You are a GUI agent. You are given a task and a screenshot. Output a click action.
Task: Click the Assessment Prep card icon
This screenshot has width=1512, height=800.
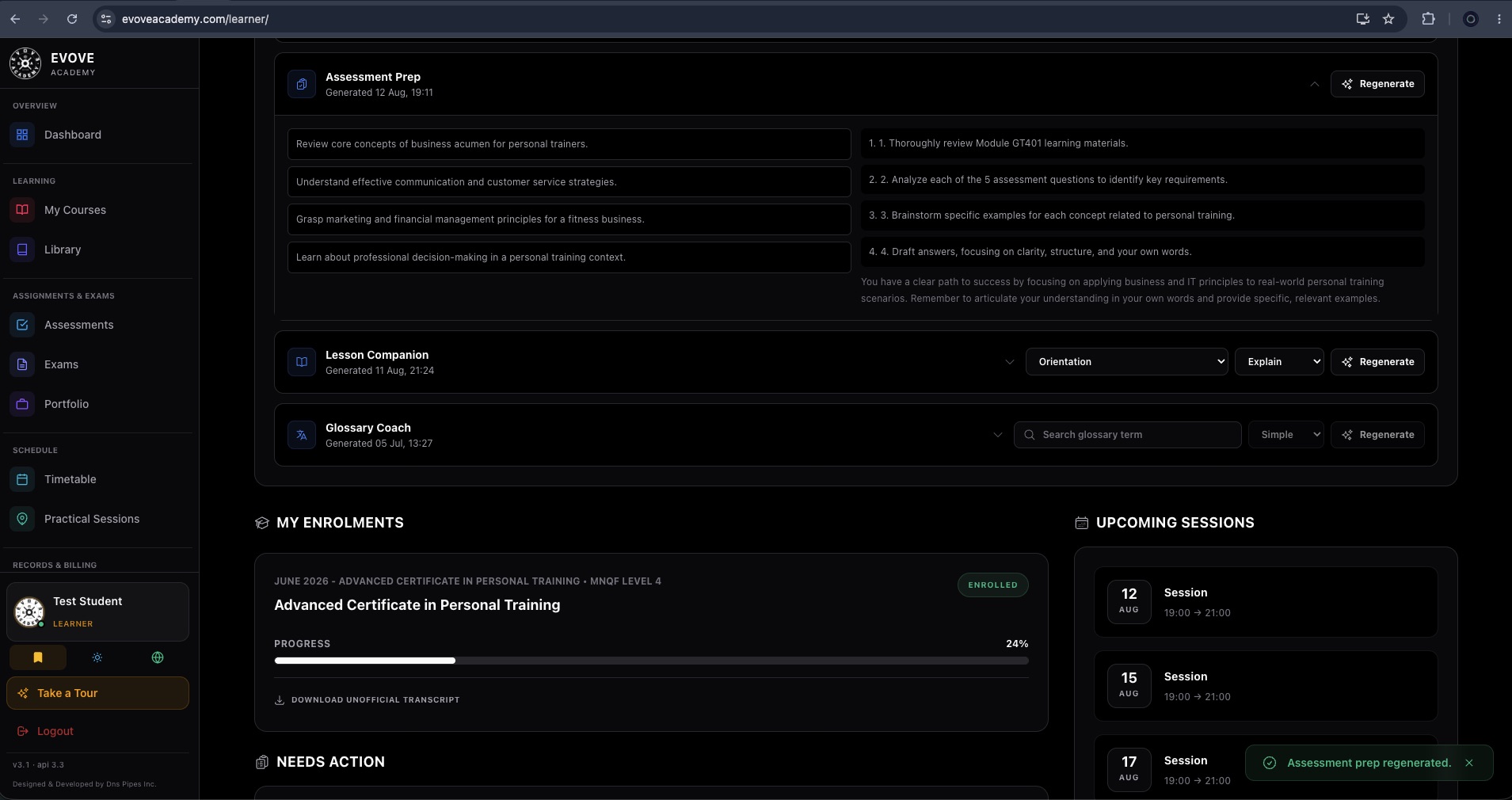[302, 84]
